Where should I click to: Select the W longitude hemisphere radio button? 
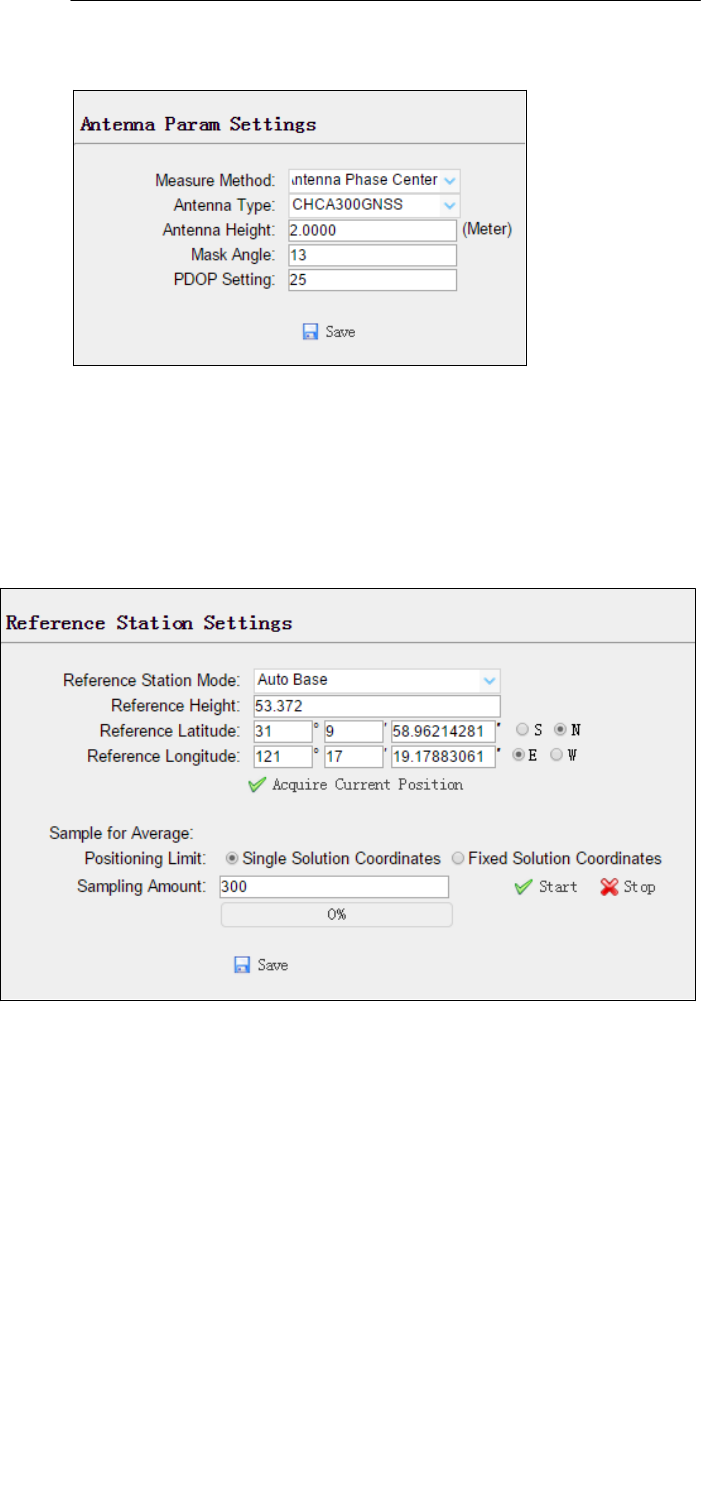(x=557, y=756)
